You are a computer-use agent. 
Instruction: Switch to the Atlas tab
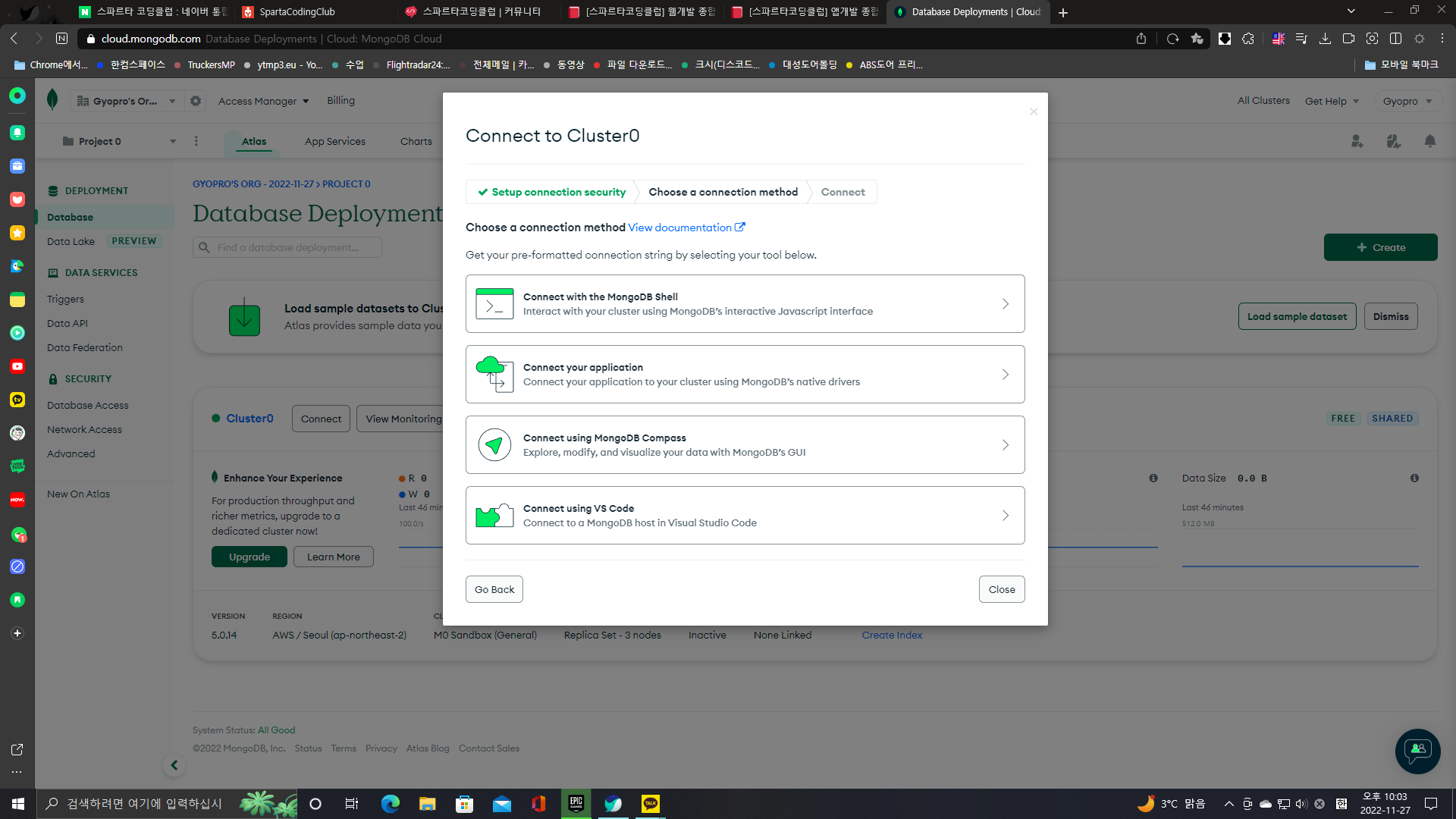pyautogui.click(x=254, y=141)
